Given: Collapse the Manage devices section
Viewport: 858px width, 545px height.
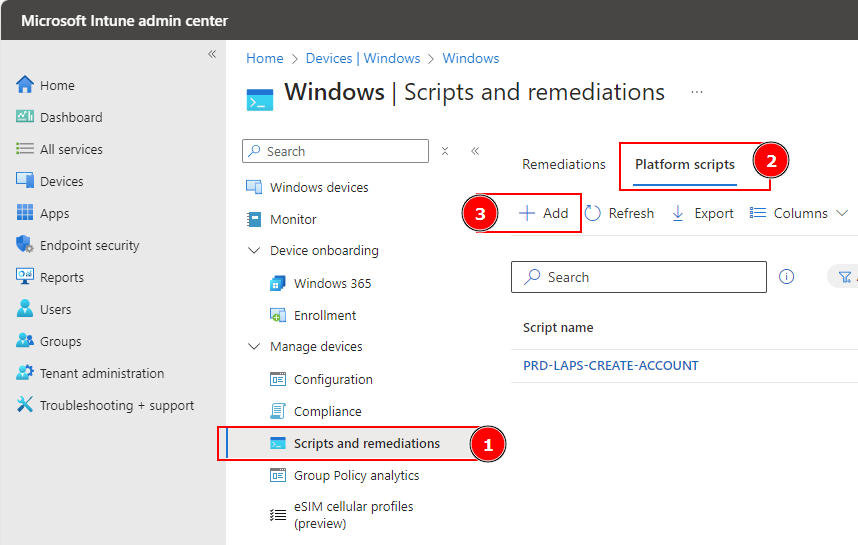Looking at the screenshot, I should coord(254,346).
